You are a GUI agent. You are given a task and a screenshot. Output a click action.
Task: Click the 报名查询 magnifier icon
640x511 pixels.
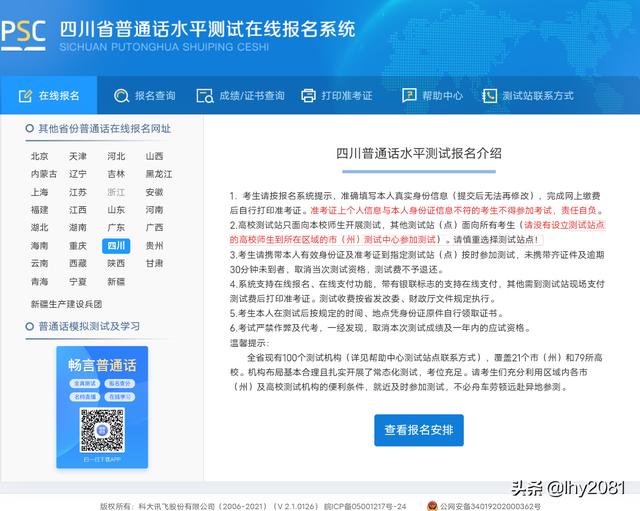122,96
